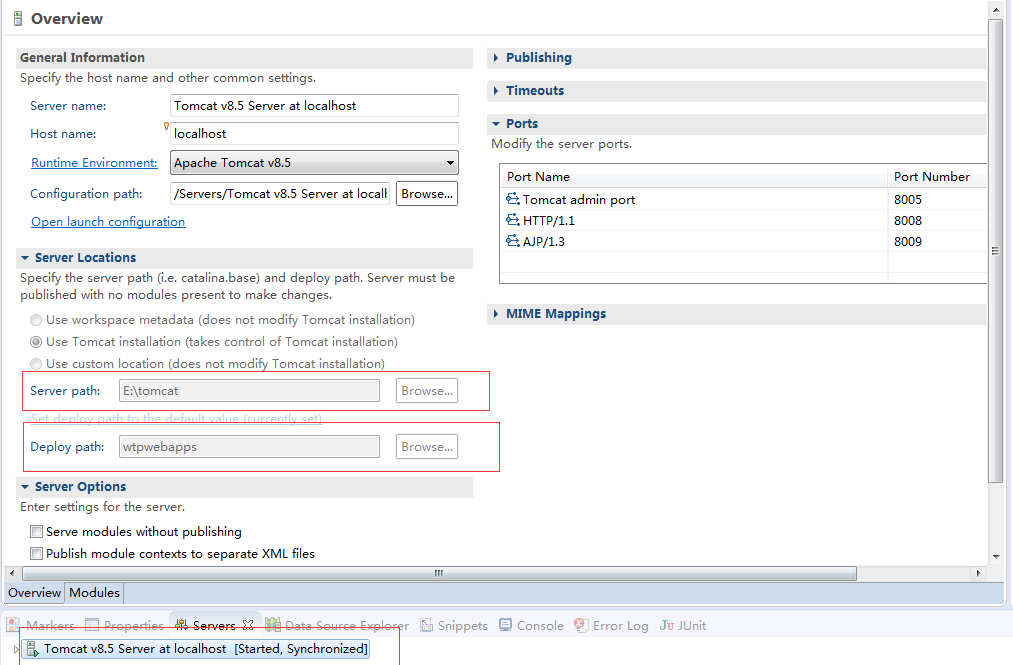1013x665 pixels.
Task: Click the Servers view icon
Action: pyautogui.click(x=182, y=625)
